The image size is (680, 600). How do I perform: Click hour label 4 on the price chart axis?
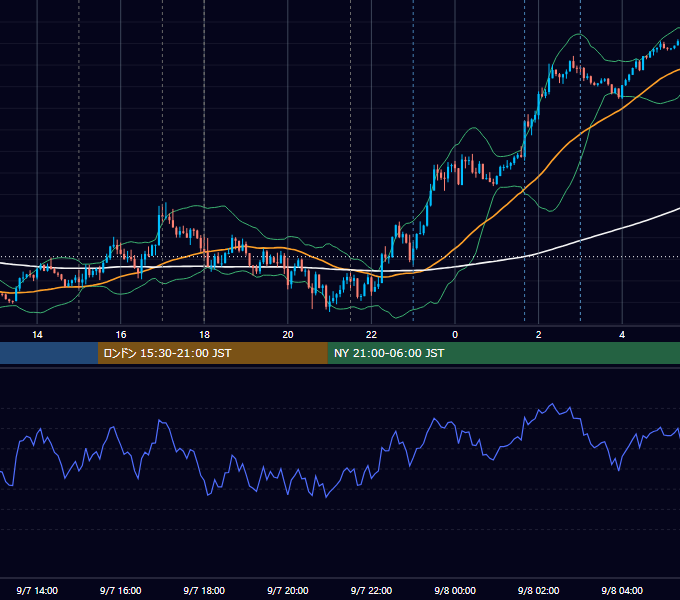click(x=622, y=335)
